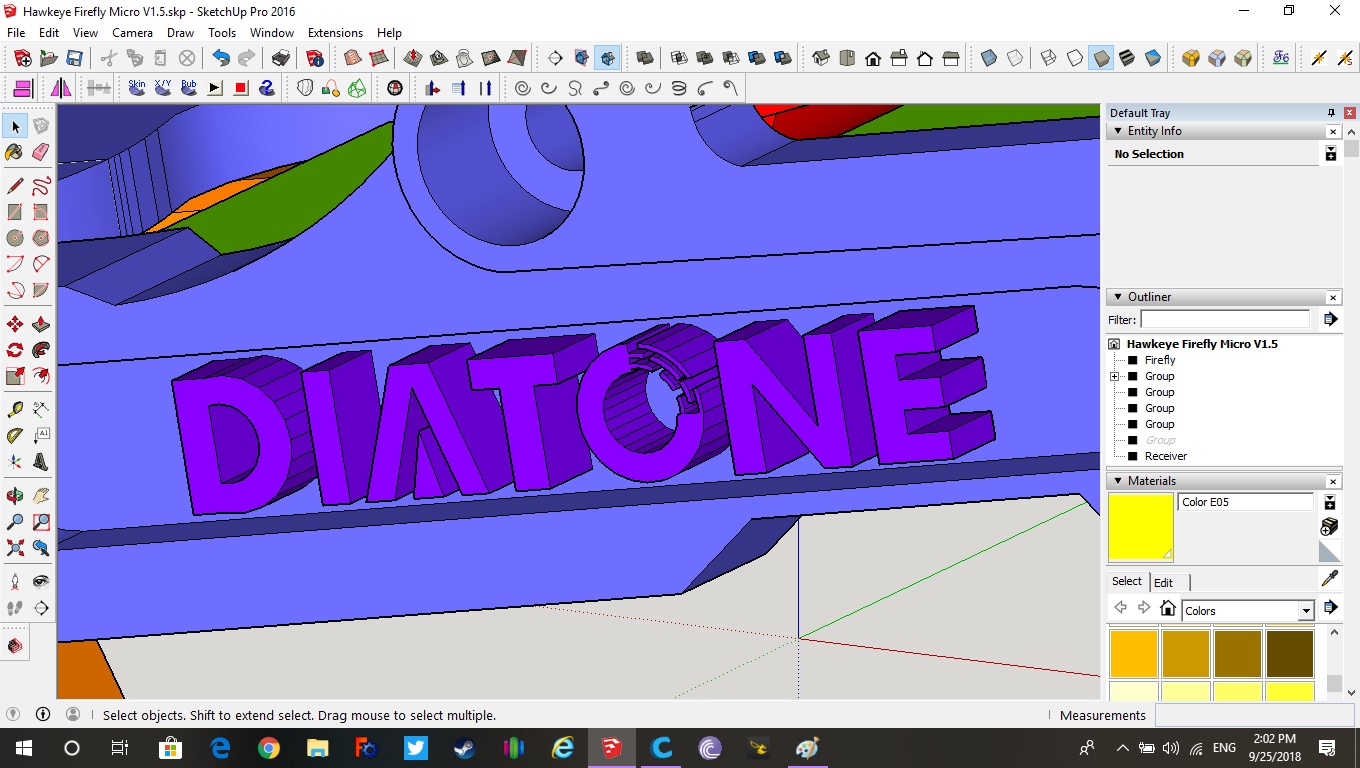
Task: Collapse the Materials panel
Action: pos(1118,481)
